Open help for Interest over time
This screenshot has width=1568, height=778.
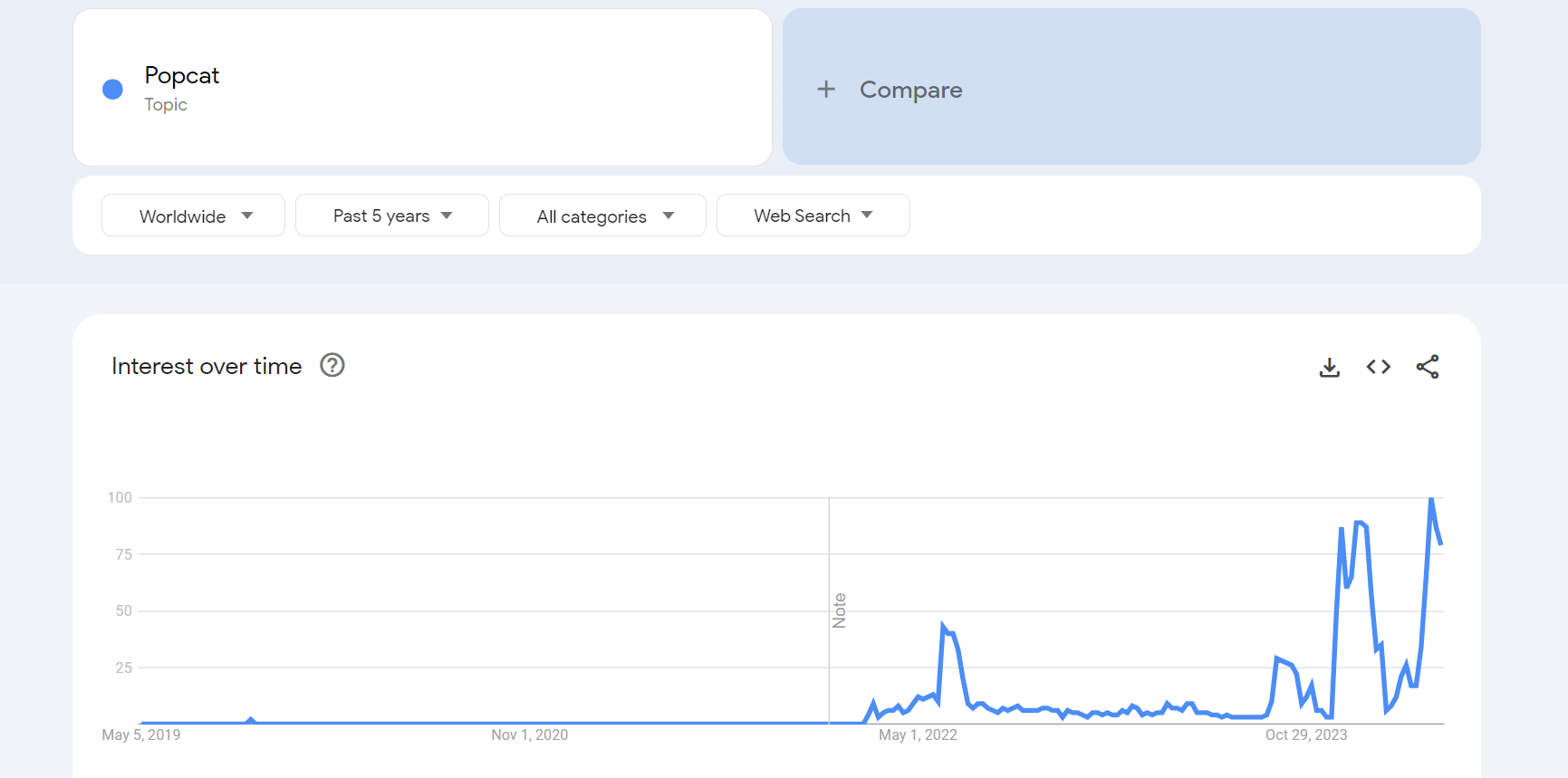(x=332, y=365)
